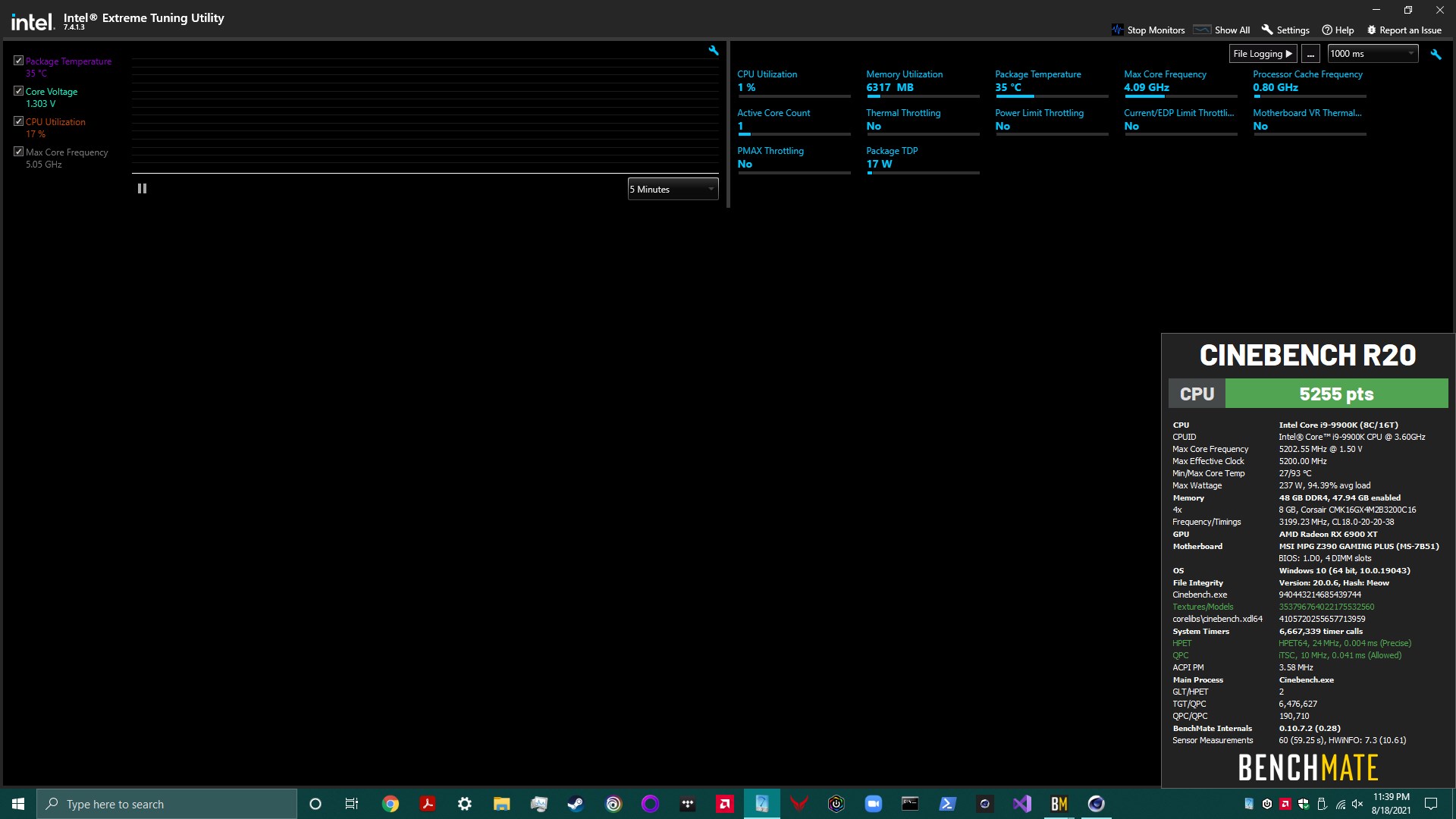Open Command Prompt from taskbar
This screenshot has width=1456, height=819.
click(x=911, y=804)
